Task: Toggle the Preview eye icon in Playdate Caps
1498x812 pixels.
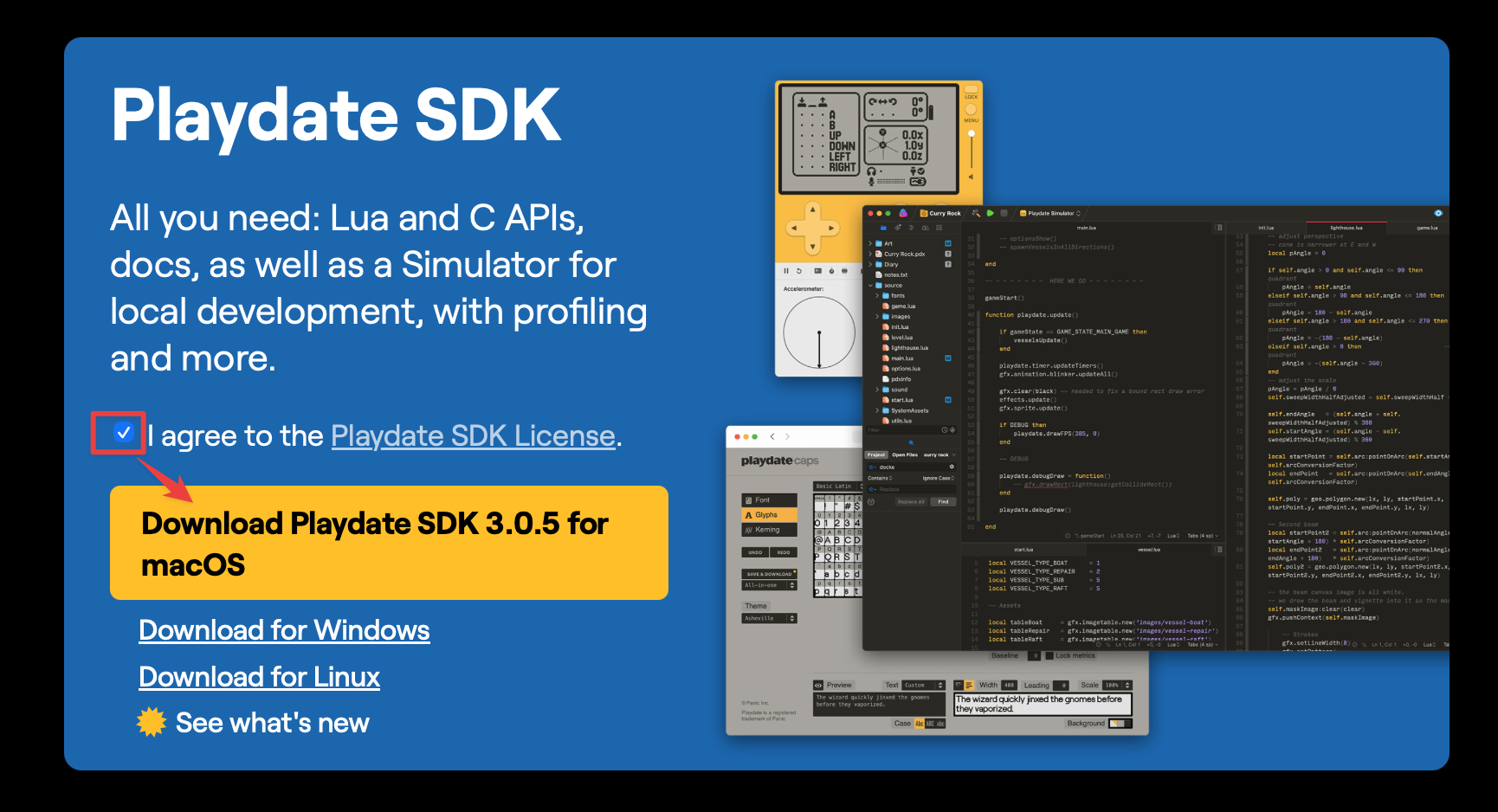Action: (x=818, y=686)
